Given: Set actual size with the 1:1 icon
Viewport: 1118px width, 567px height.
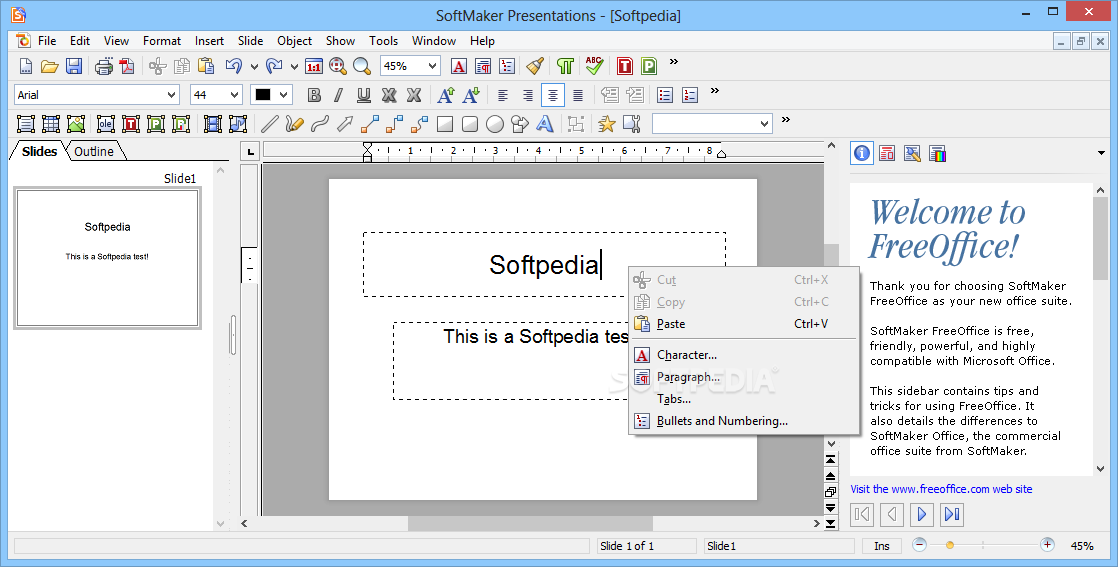Looking at the screenshot, I should [x=314, y=66].
